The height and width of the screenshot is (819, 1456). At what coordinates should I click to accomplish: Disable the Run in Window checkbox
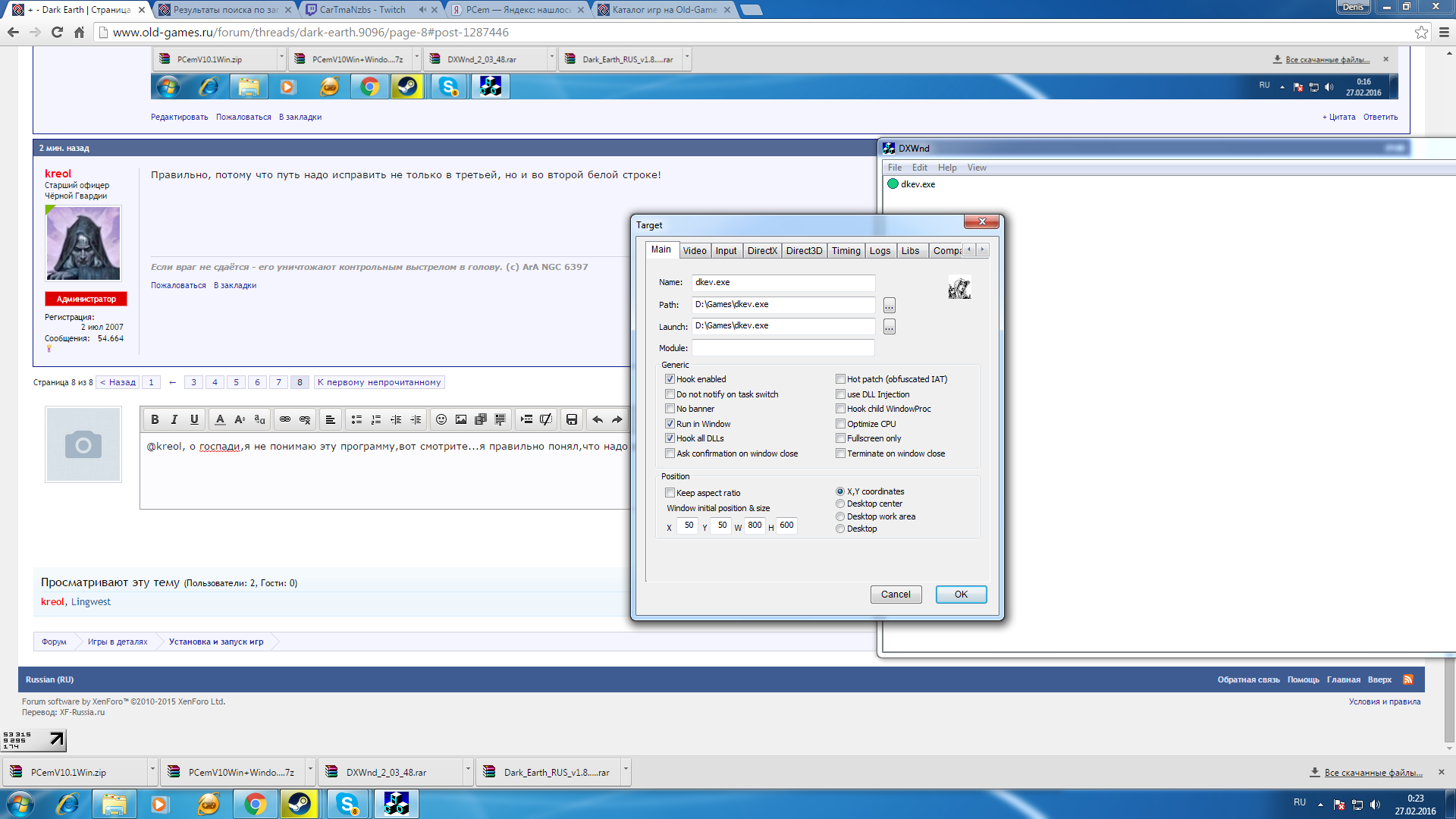(x=670, y=424)
